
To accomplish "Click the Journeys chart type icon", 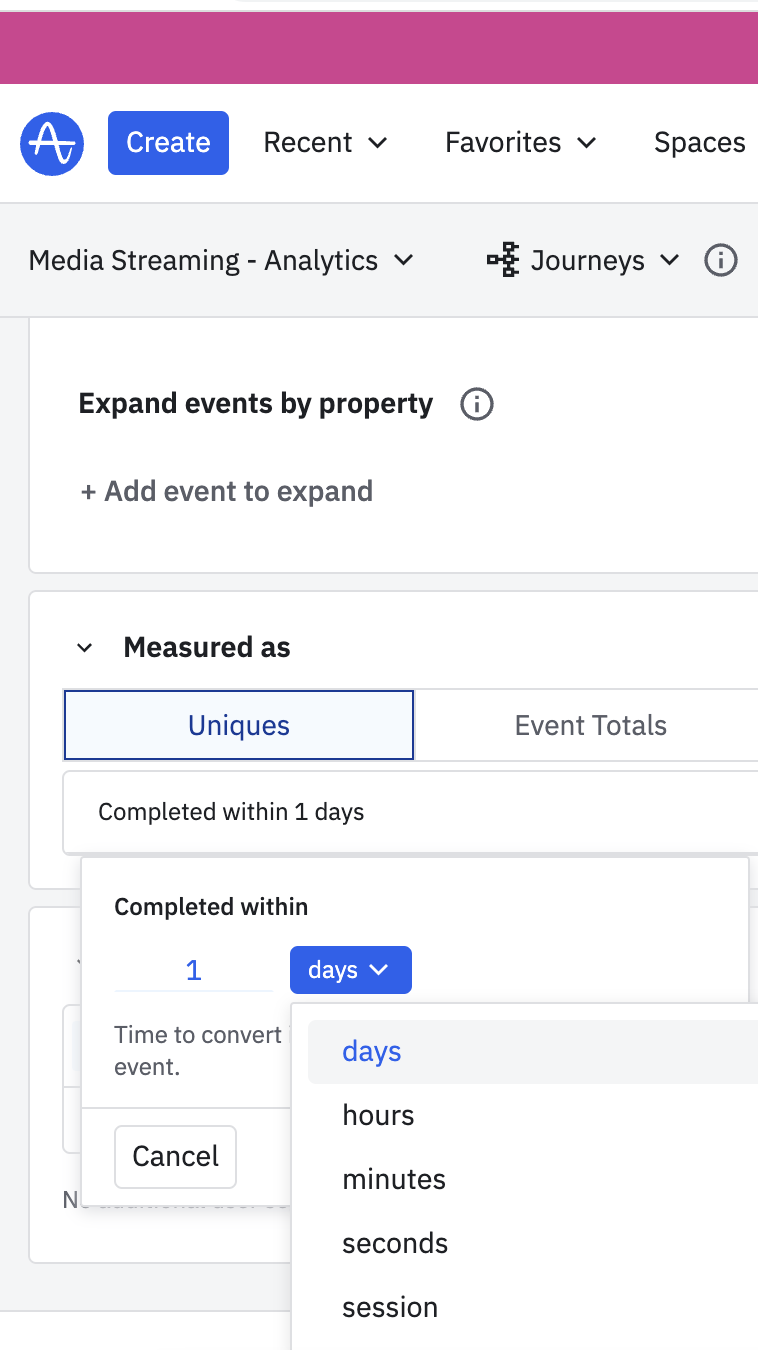I will (x=502, y=261).
